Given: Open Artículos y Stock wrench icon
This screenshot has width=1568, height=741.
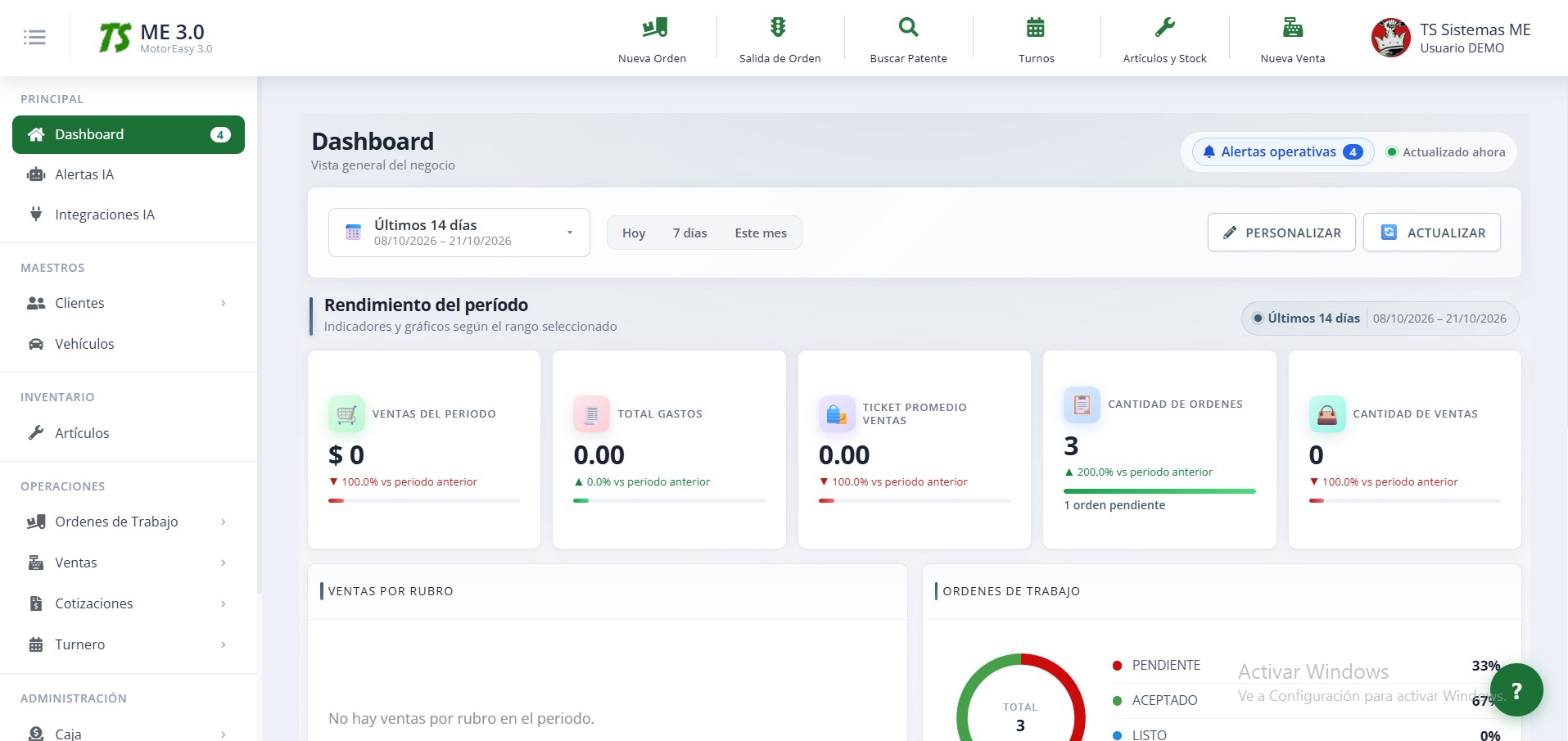Looking at the screenshot, I should (1164, 27).
